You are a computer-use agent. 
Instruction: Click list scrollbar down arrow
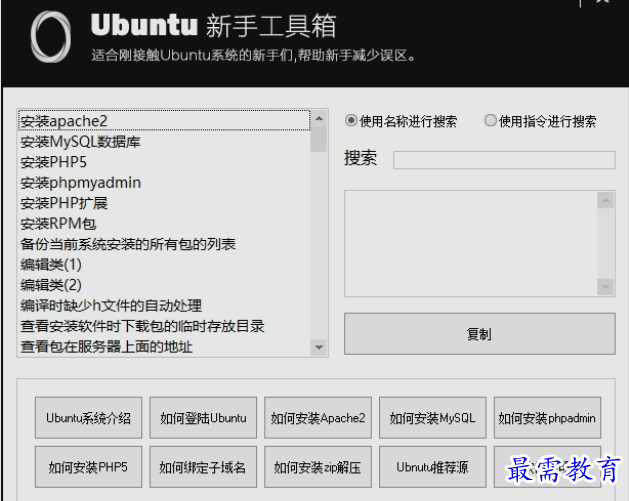pyautogui.click(x=319, y=347)
